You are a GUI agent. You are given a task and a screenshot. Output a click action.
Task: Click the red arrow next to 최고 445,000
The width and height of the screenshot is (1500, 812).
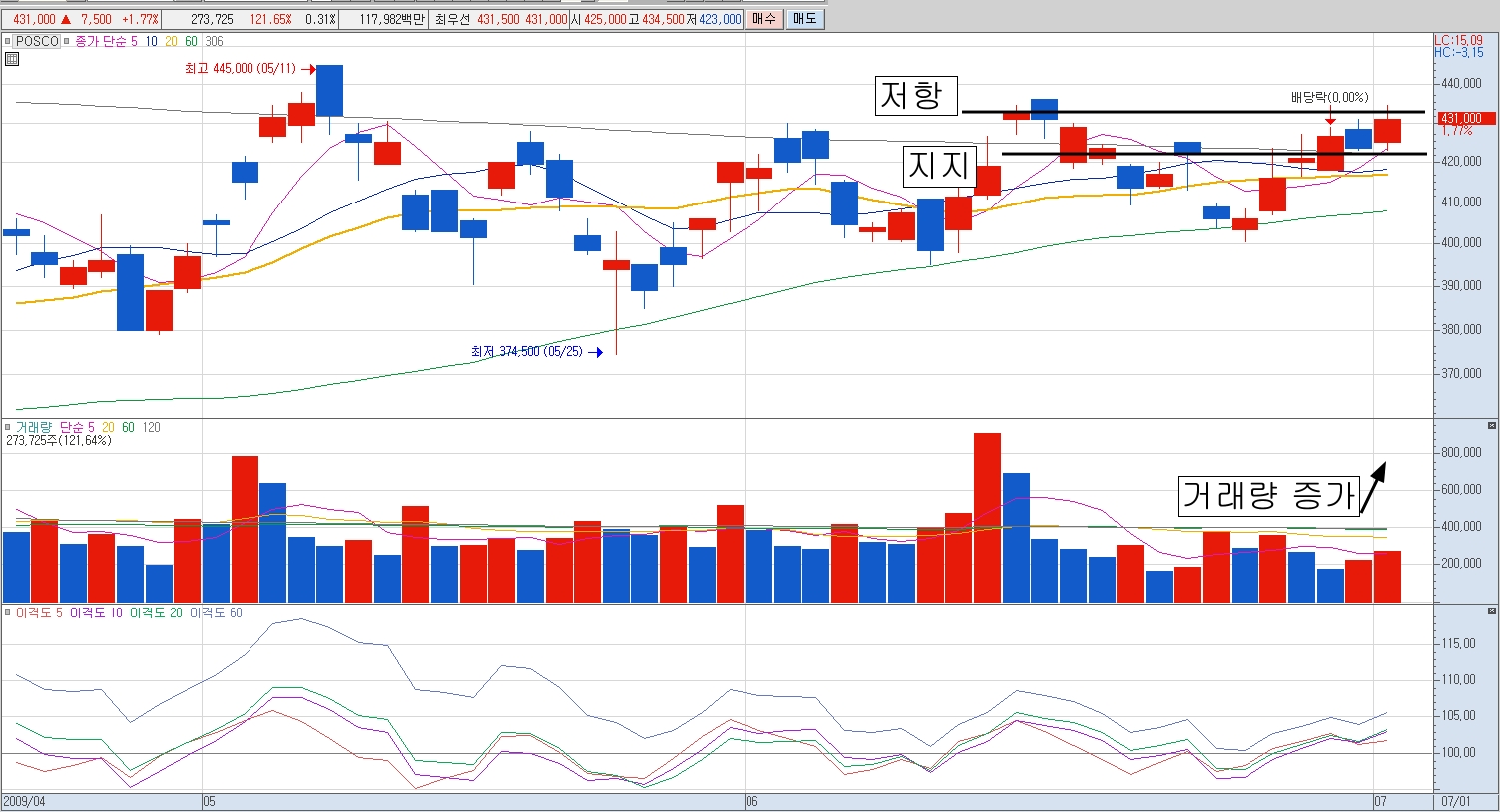pos(308,70)
